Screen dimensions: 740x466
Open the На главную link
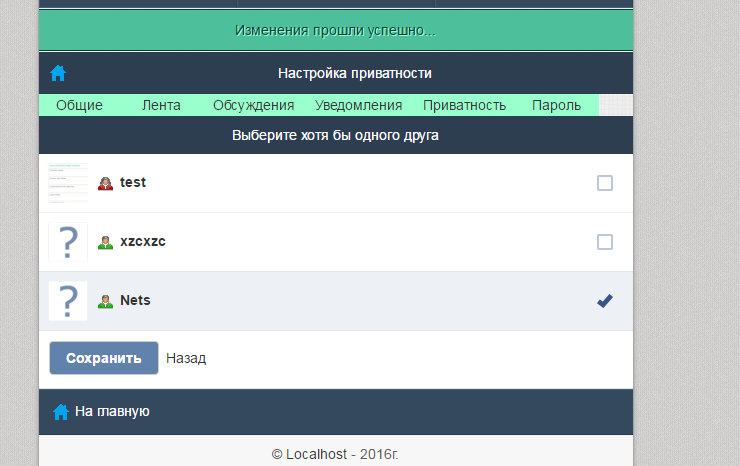click(112, 412)
